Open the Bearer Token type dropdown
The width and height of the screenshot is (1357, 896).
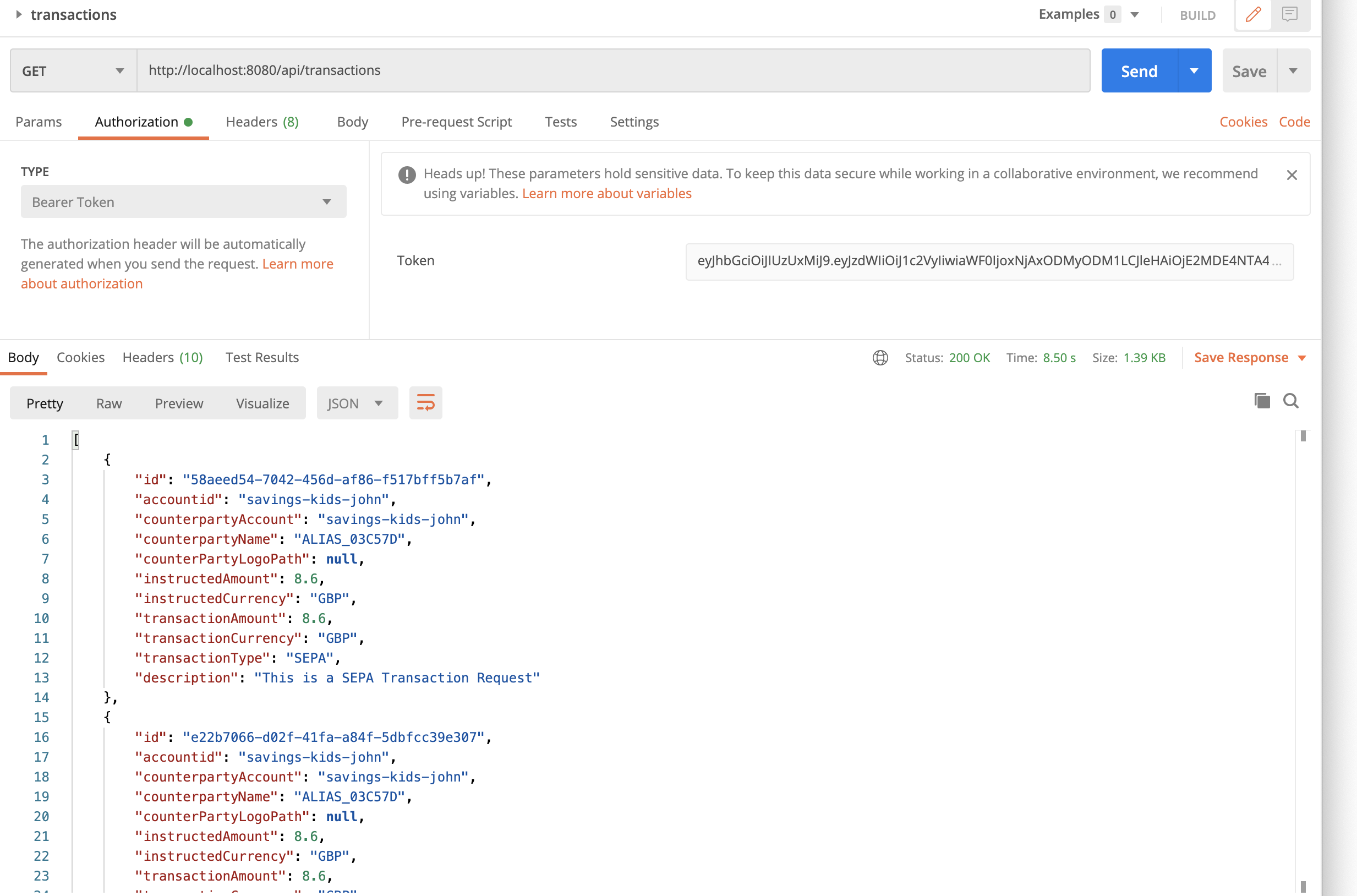coord(183,201)
